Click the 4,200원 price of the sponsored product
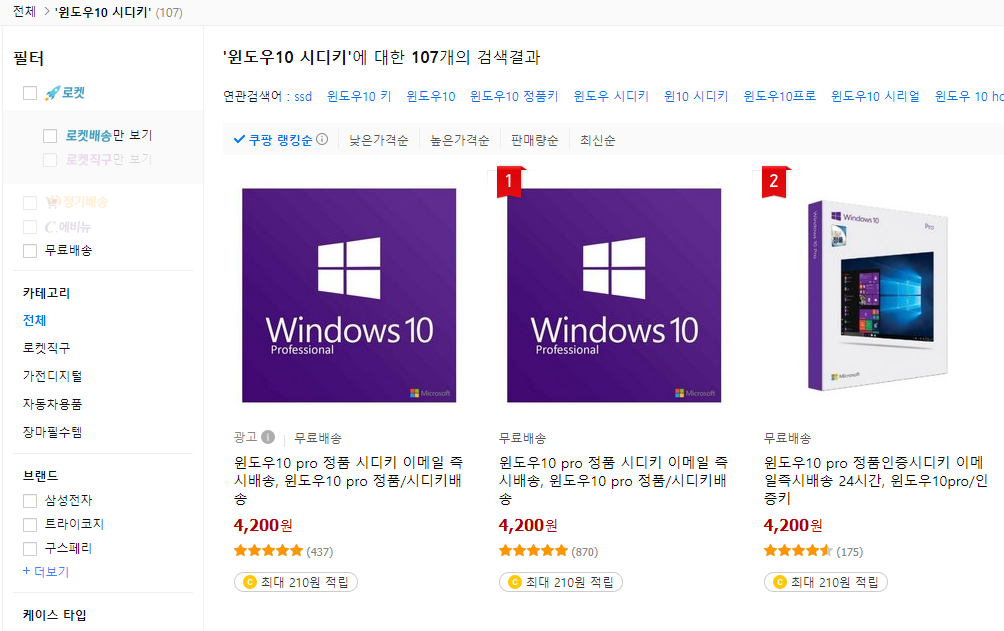 (263, 525)
